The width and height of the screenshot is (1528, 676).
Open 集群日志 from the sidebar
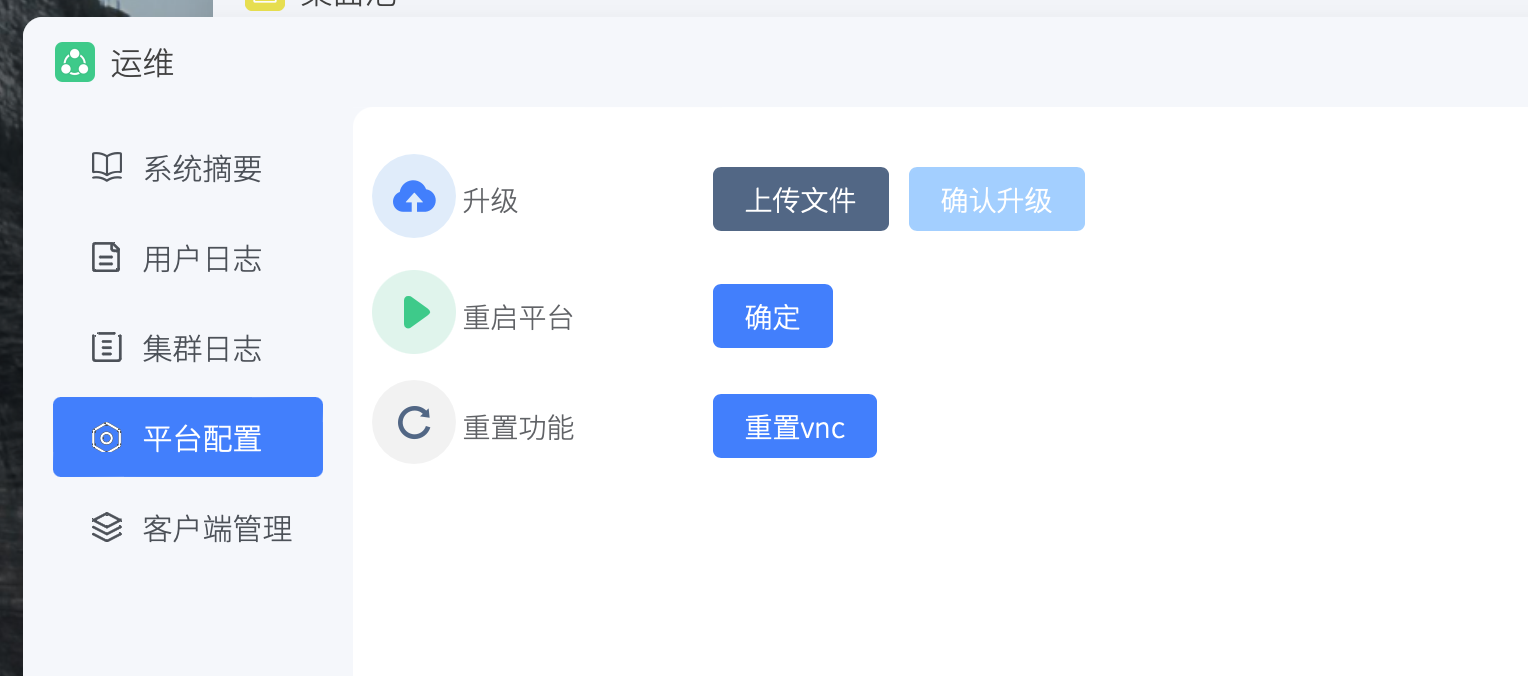[202, 348]
